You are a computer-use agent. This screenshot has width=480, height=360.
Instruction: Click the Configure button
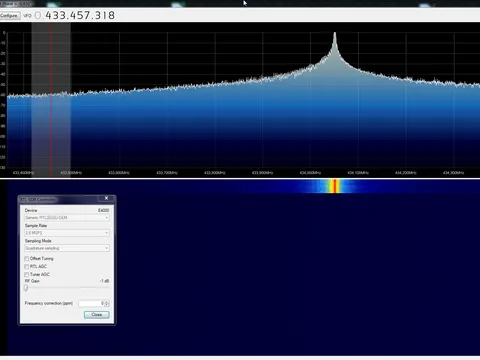pos(9,16)
